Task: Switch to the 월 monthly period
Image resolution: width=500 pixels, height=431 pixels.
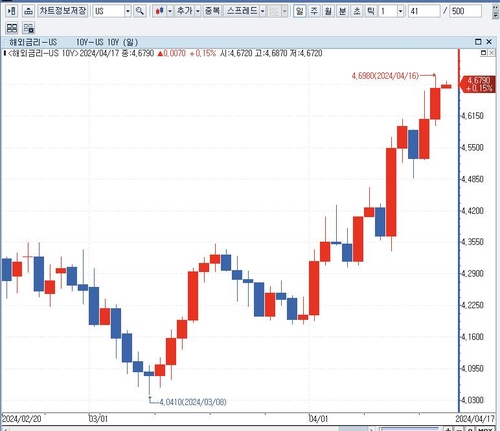Action: click(x=328, y=11)
